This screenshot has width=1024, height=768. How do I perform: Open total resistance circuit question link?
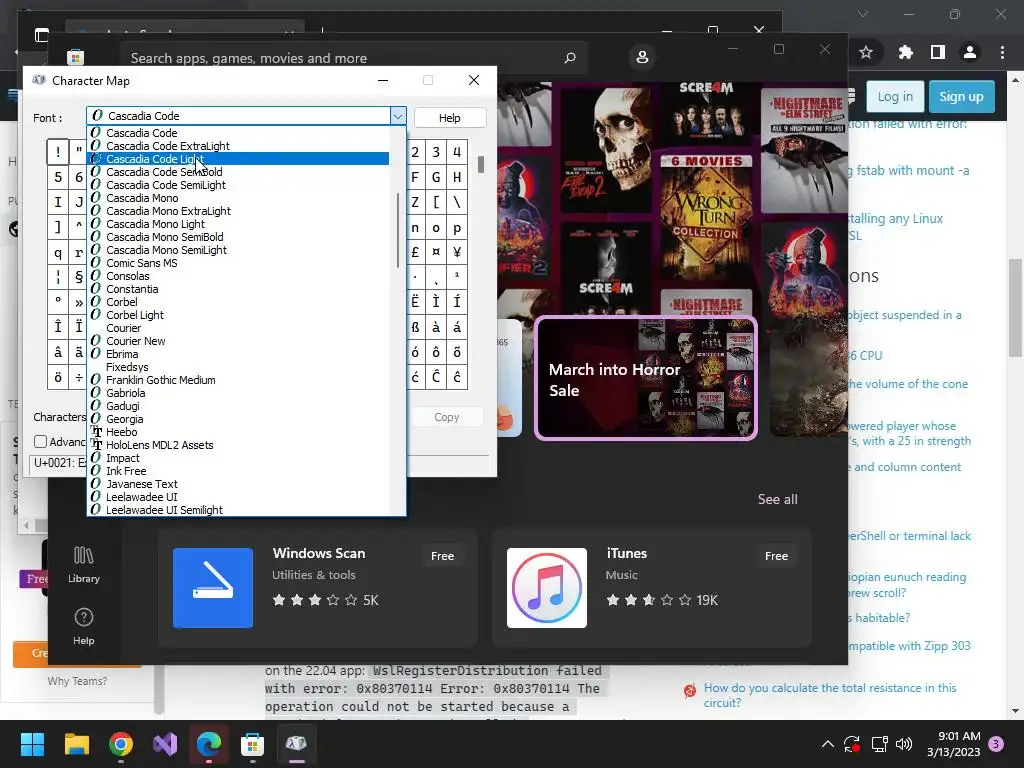829,695
